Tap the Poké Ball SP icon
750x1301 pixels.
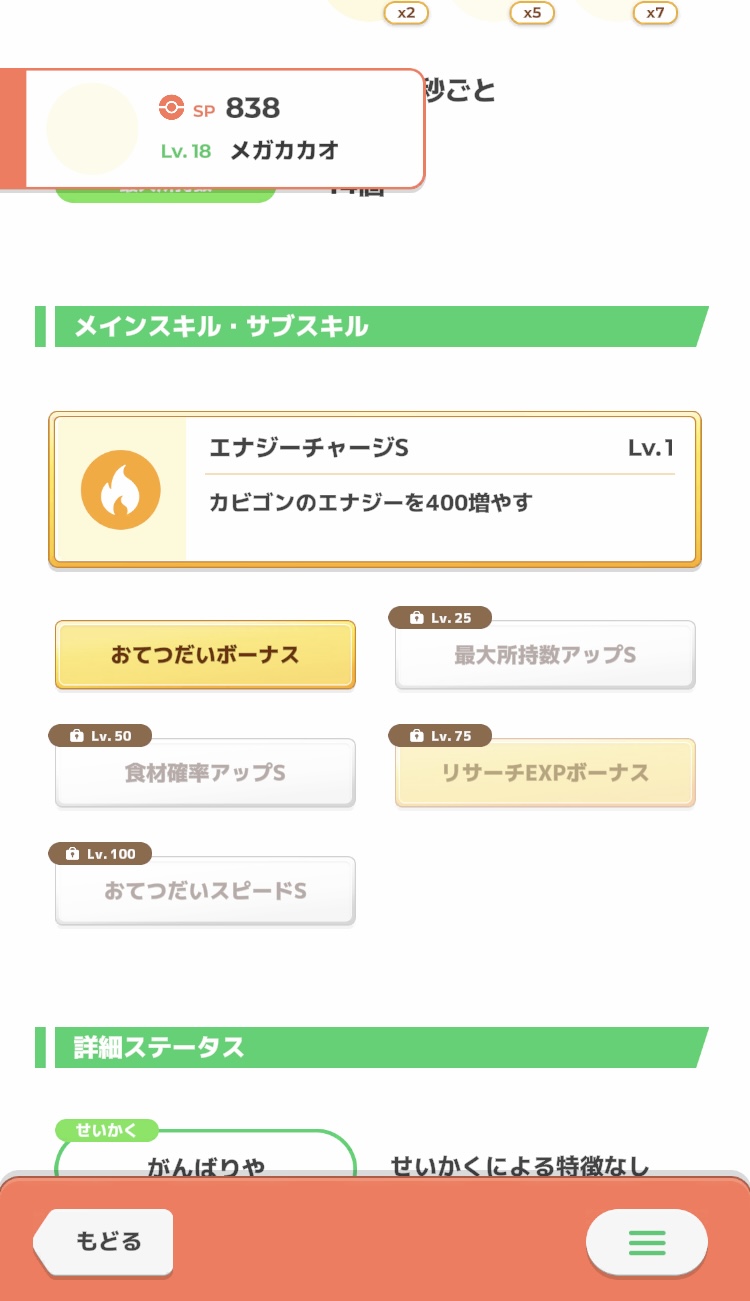[172, 108]
